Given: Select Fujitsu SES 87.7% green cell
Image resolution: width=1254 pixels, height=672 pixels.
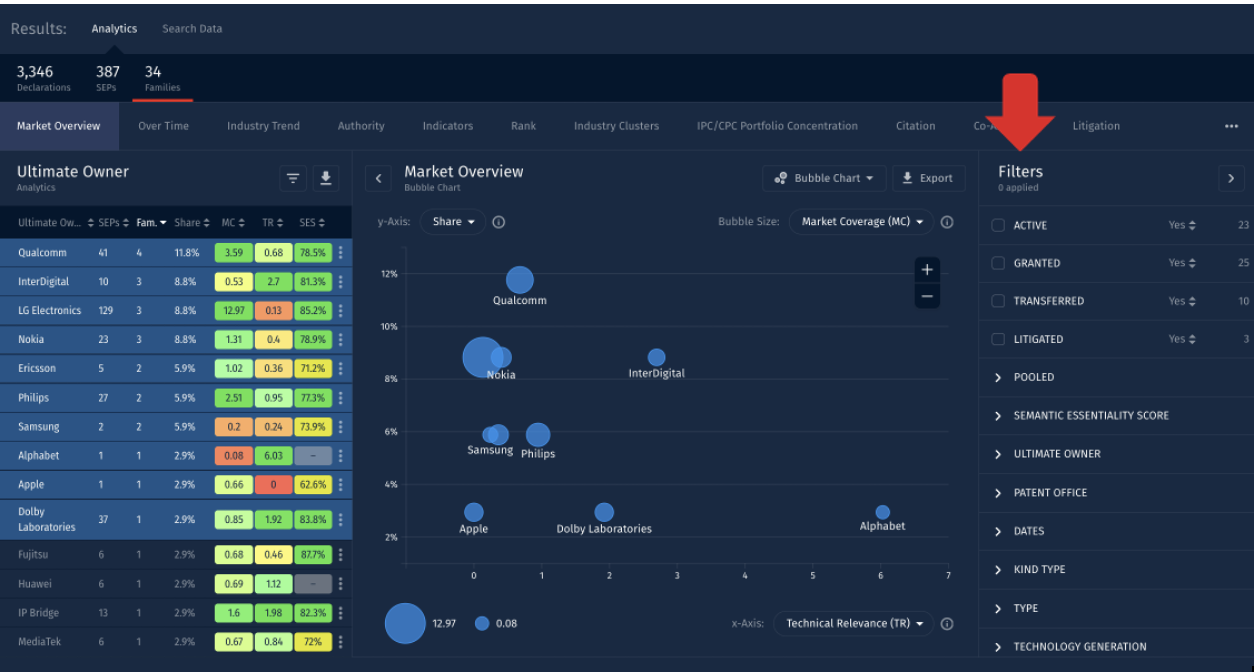Looking at the screenshot, I should click(x=313, y=554).
